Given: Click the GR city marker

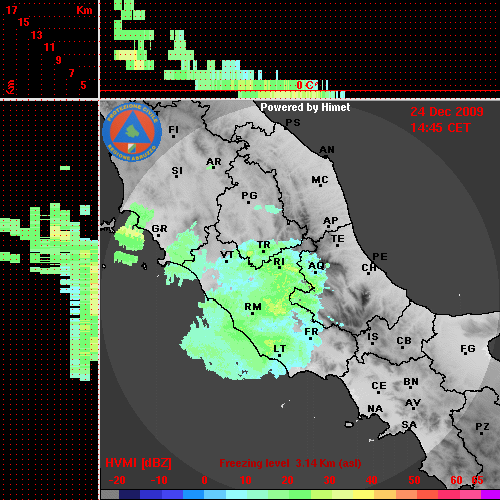Looking at the screenshot, I should pos(158,236).
